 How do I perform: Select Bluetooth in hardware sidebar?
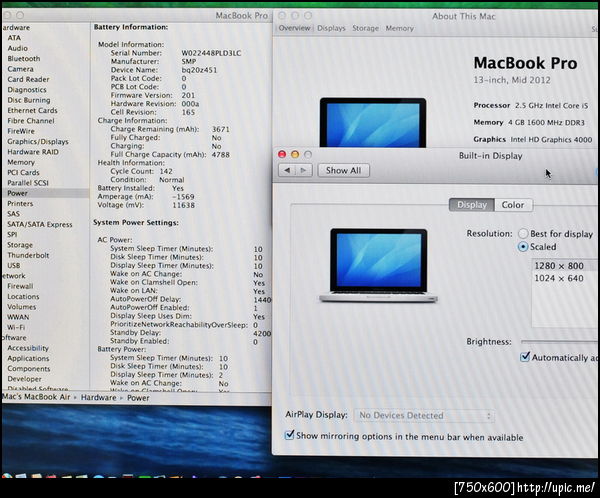tap(24, 59)
